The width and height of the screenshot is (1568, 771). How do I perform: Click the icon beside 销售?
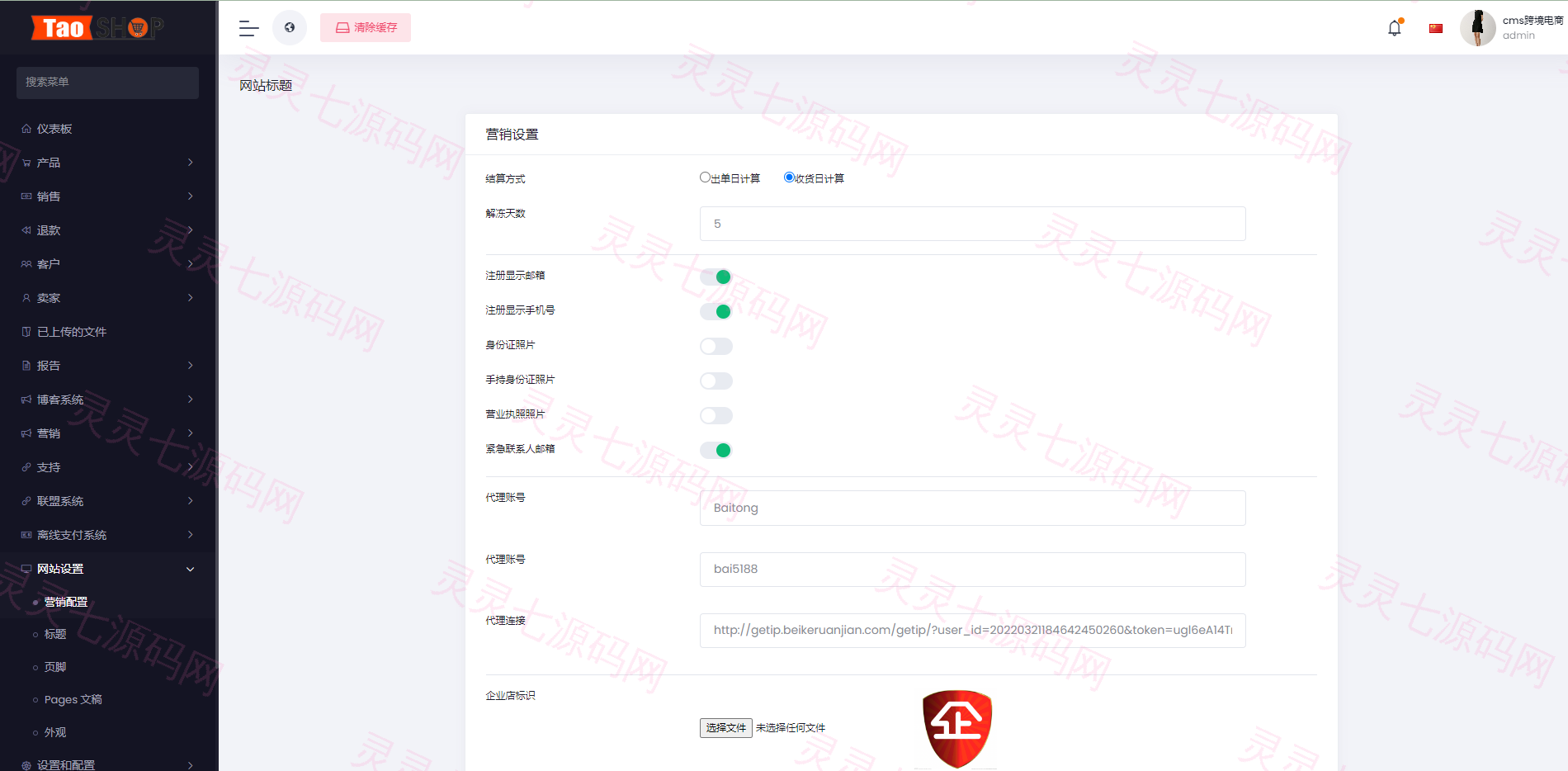point(26,196)
